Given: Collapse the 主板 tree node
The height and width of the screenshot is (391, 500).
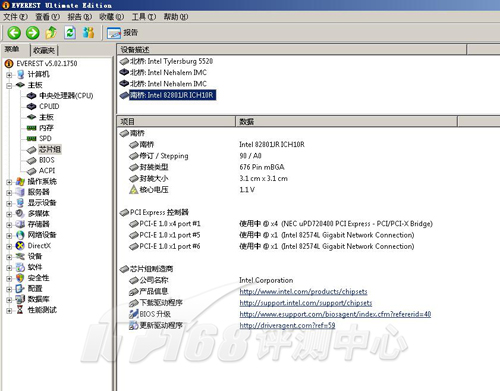Looking at the screenshot, I should coord(9,85).
